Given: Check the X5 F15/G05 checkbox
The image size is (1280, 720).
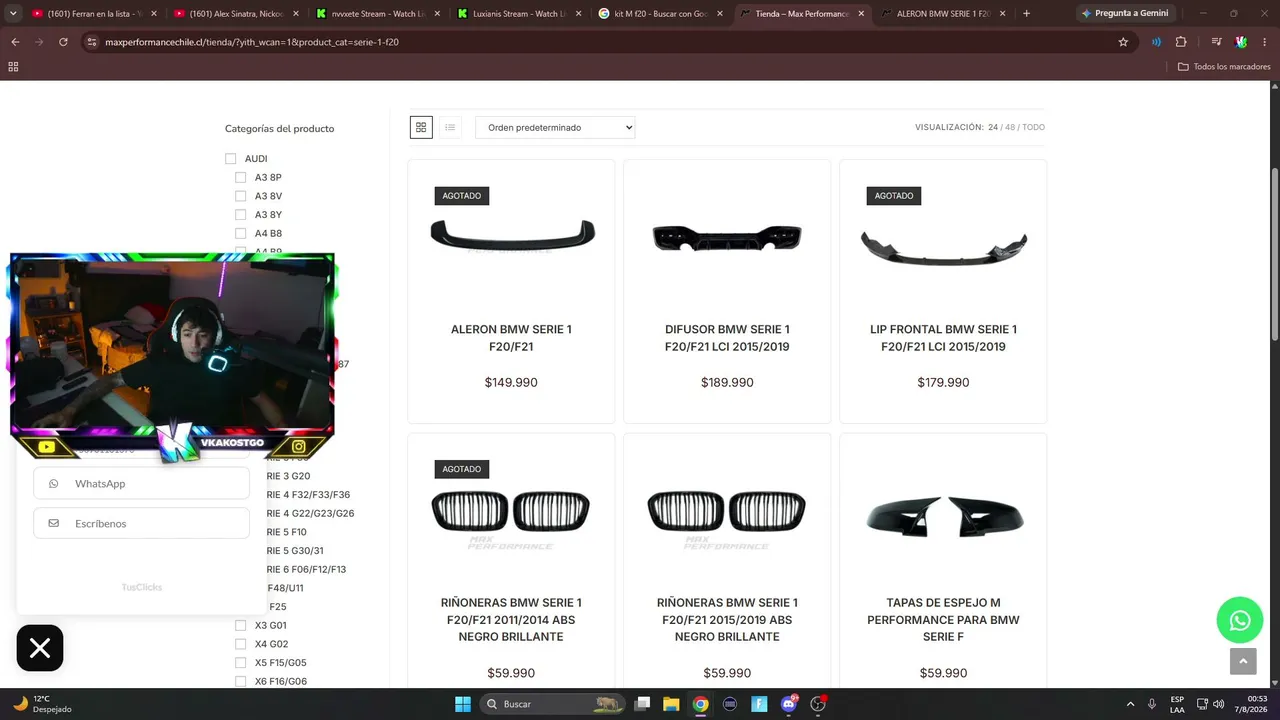Looking at the screenshot, I should (x=241, y=662).
